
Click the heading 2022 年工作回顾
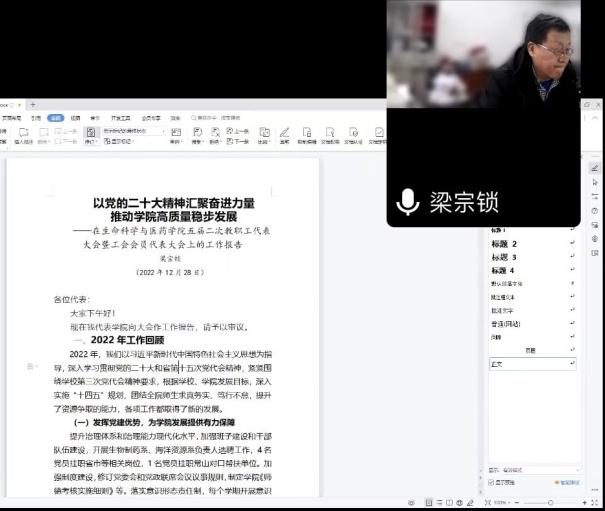click(127, 340)
